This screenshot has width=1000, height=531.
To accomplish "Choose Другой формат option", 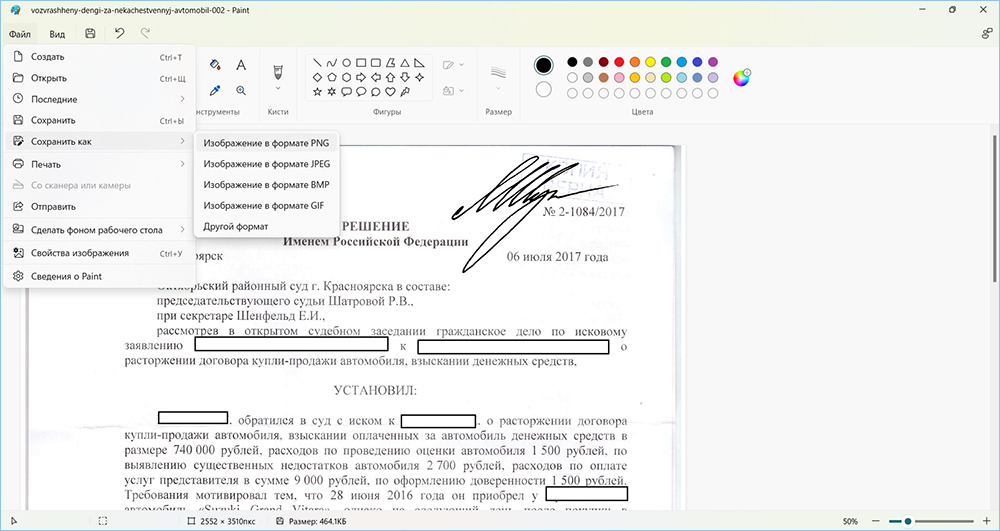I will point(267,226).
